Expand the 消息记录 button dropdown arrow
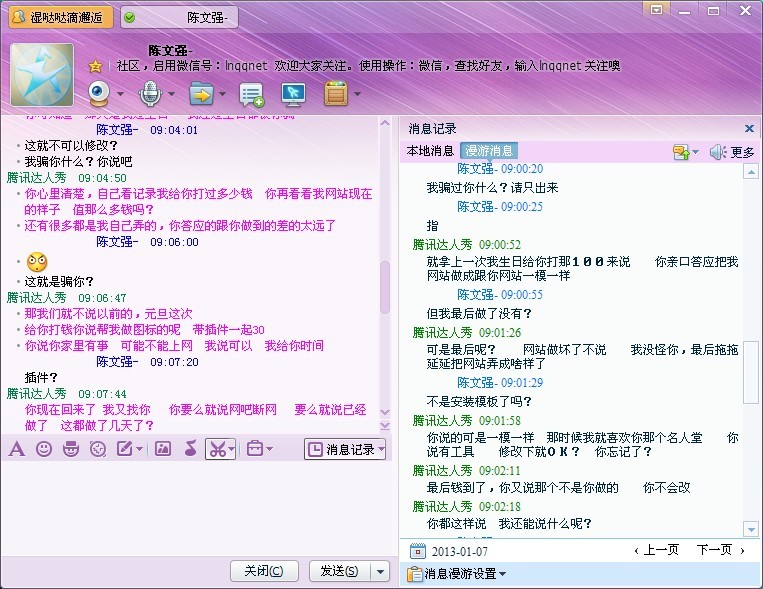763x589 pixels. [x=382, y=449]
